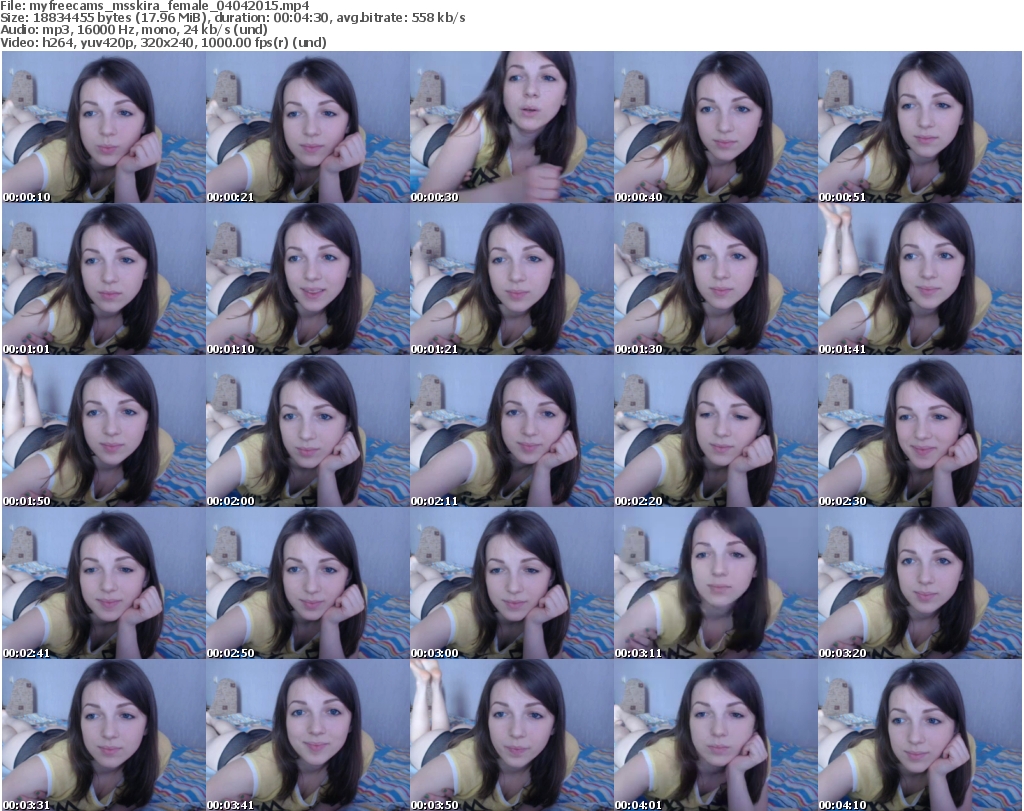Click the Size and duration info line
Screen dimensions: 1024x811
pyautogui.click(x=233, y=18)
